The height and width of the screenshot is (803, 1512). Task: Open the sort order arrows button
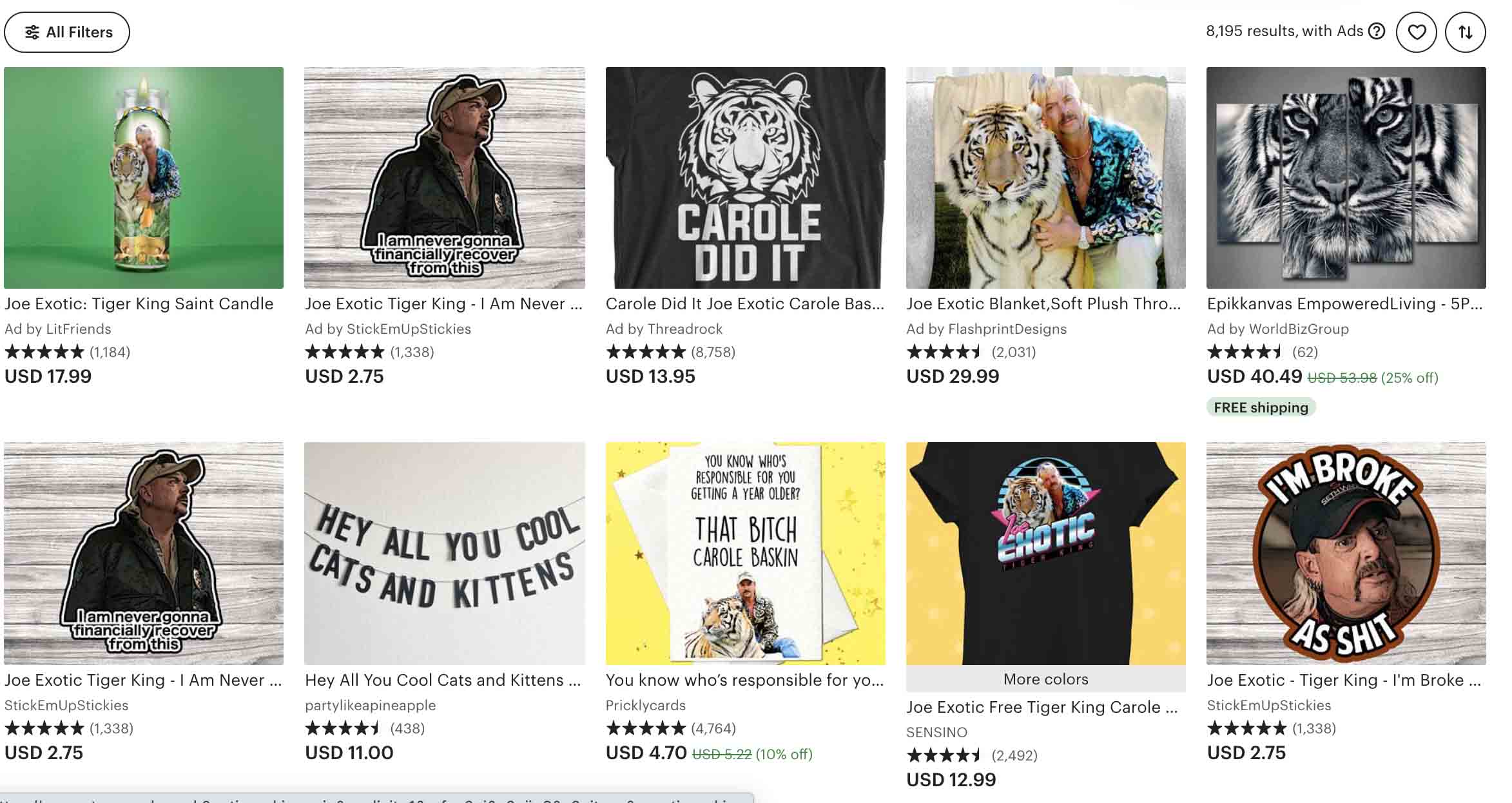click(1465, 32)
